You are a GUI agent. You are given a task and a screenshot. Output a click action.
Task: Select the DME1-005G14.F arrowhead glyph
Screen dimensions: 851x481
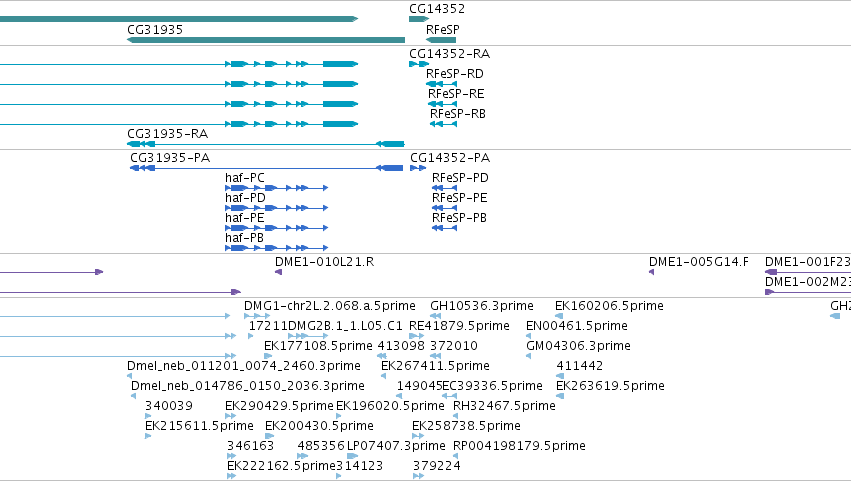[x=651, y=273]
